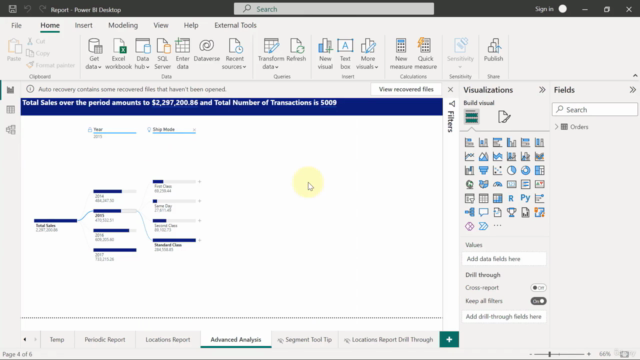Image resolution: width=640 pixels, height=360 pixels.
Task: Select the R script visual
Action: [x=511, y=198]
